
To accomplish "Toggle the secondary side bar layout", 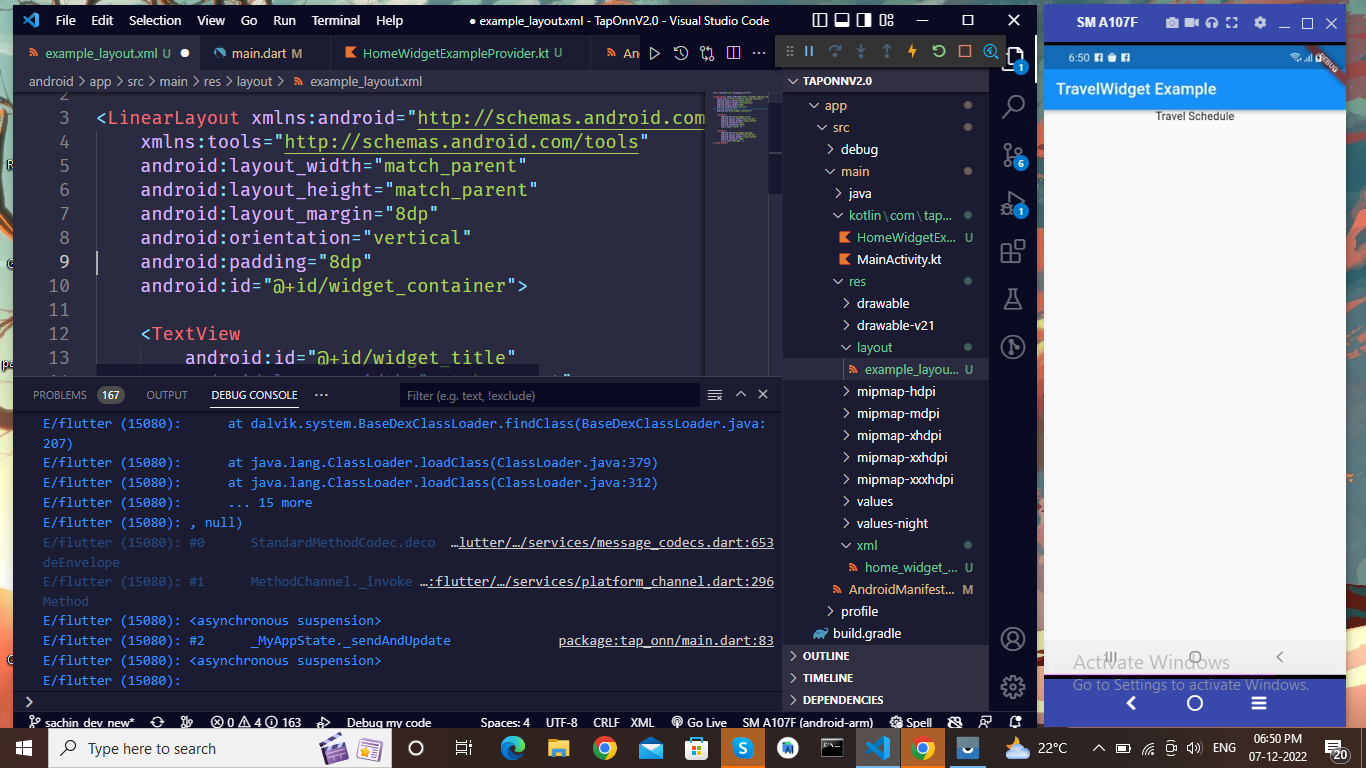I will pyautogui.click(x=864, y=20).
